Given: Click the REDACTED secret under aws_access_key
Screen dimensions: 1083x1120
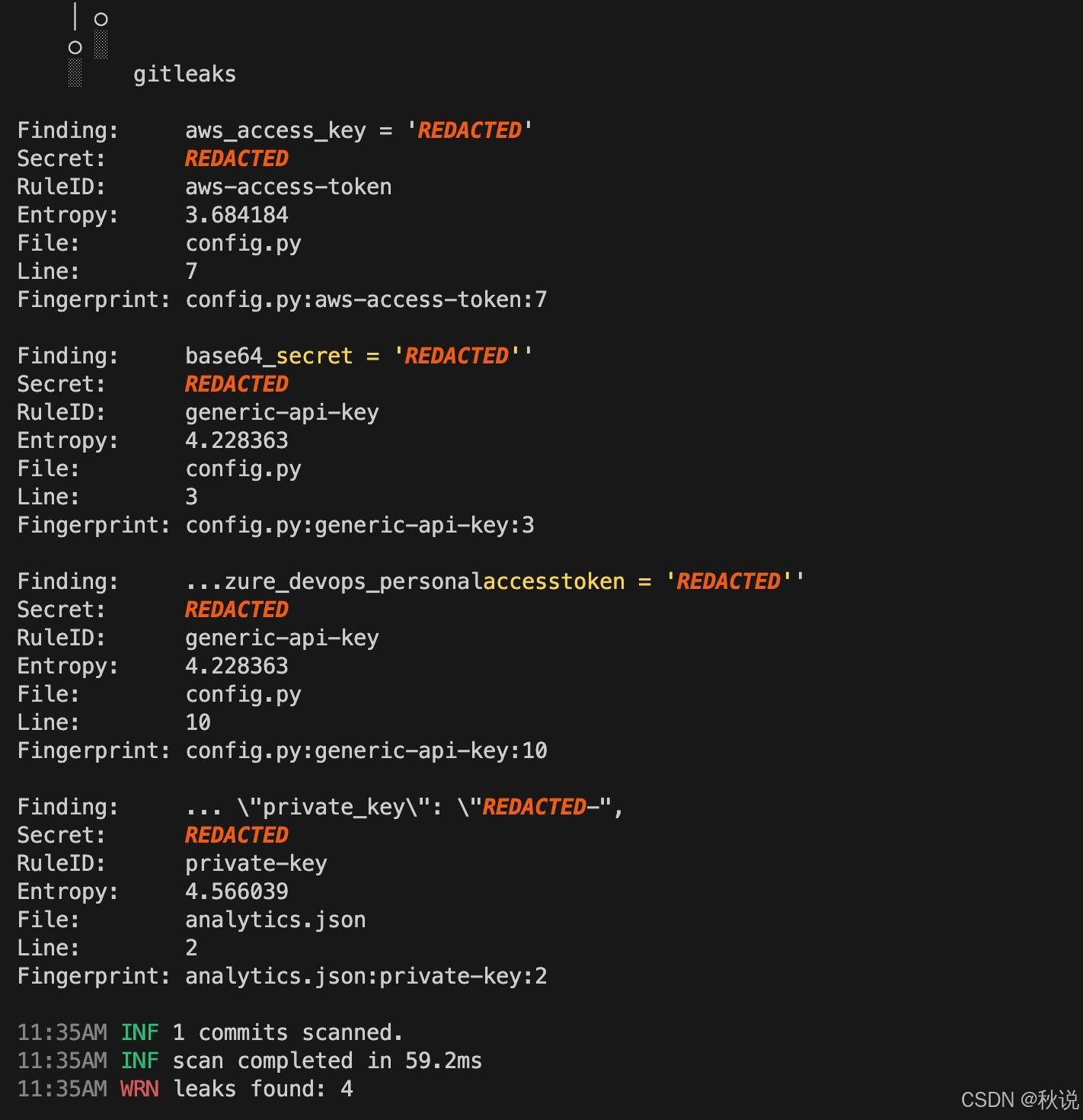Looking at the screenshot, I should 237,158.
